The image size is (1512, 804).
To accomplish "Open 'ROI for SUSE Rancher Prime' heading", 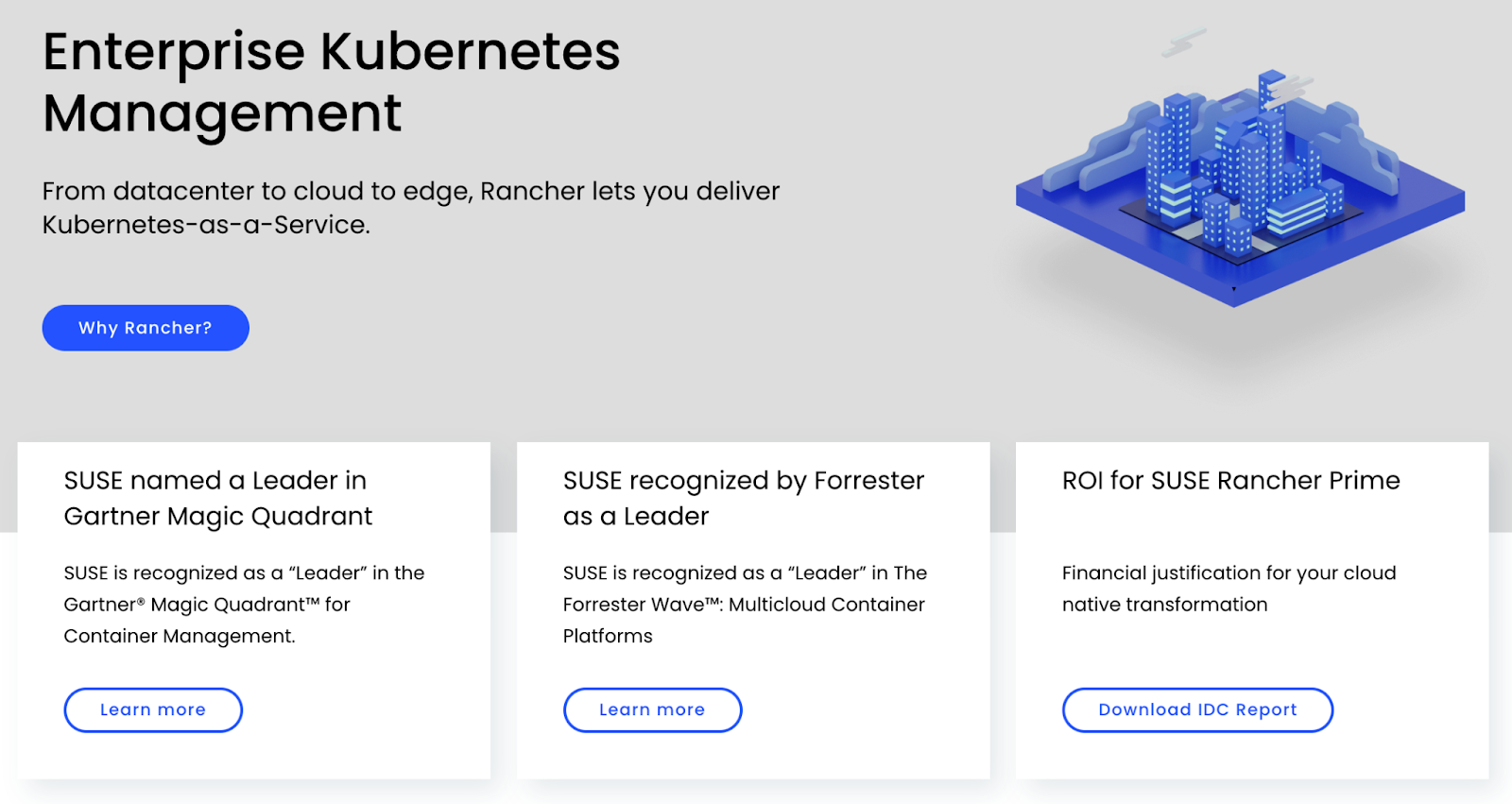I will [x=1230, y=481].
